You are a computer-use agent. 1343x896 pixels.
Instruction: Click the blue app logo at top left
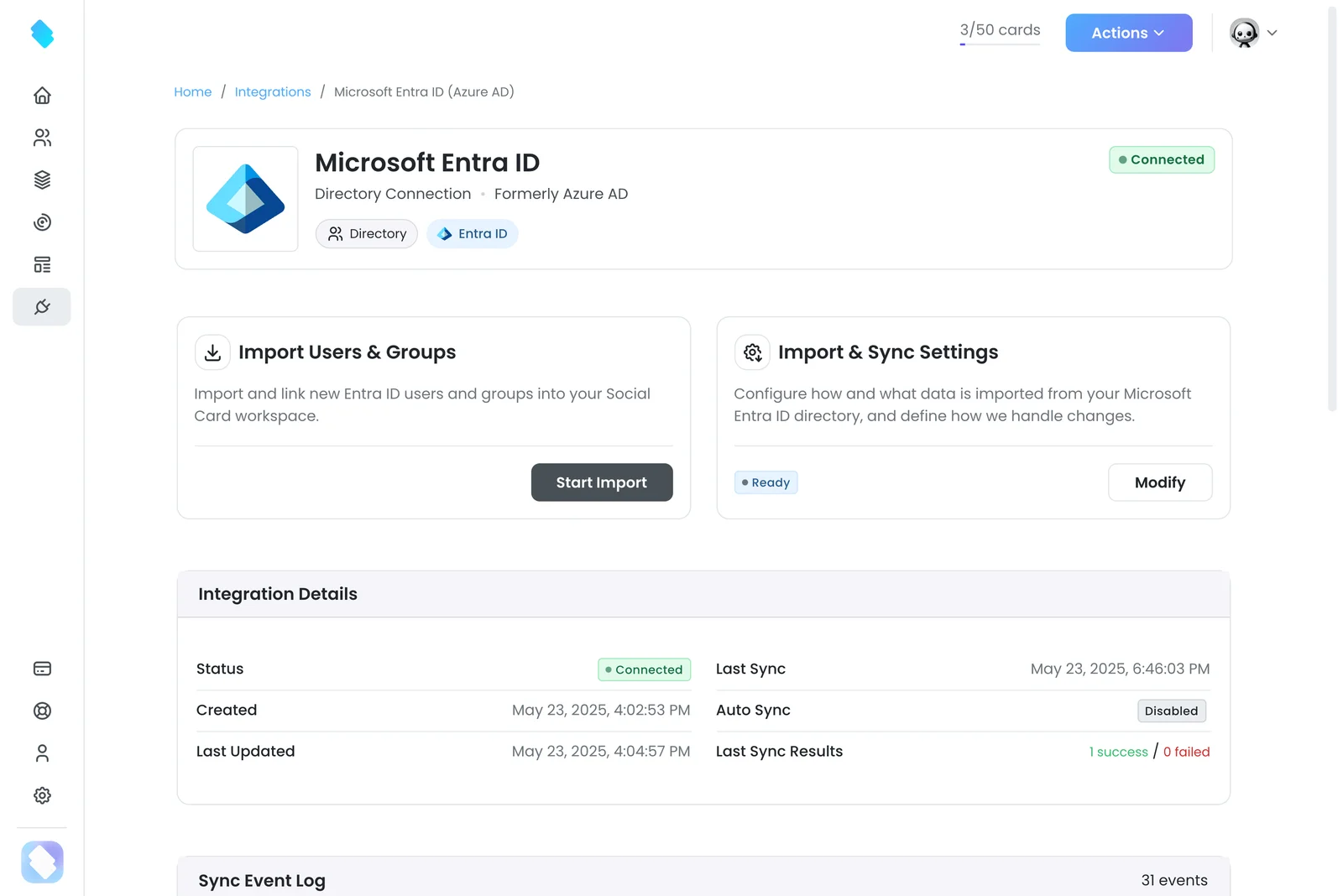pos(42,34)
